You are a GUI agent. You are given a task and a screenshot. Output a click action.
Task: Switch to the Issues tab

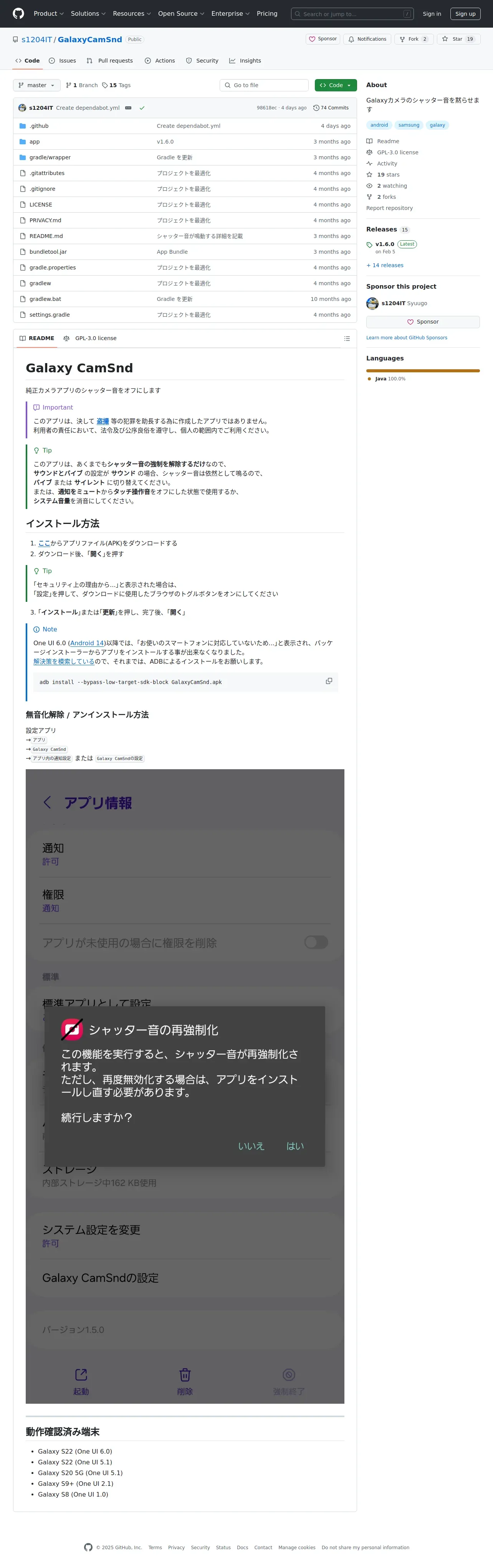63,61
